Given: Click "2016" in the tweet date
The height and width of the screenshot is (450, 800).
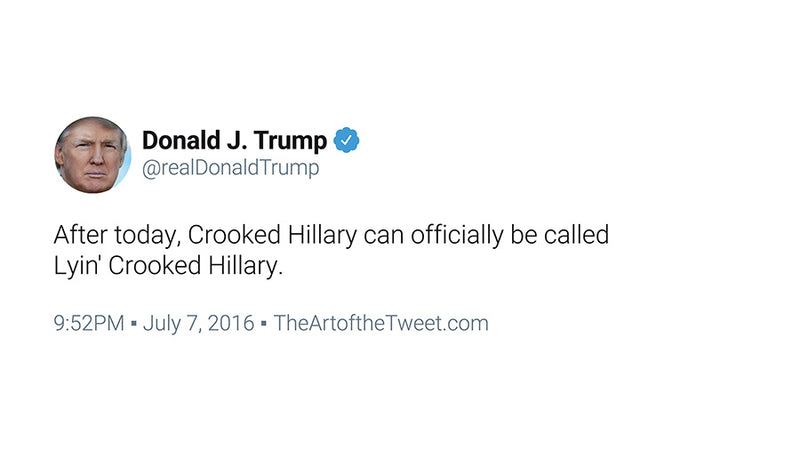Looking at the screenshot, I should (x=231, y=323).
